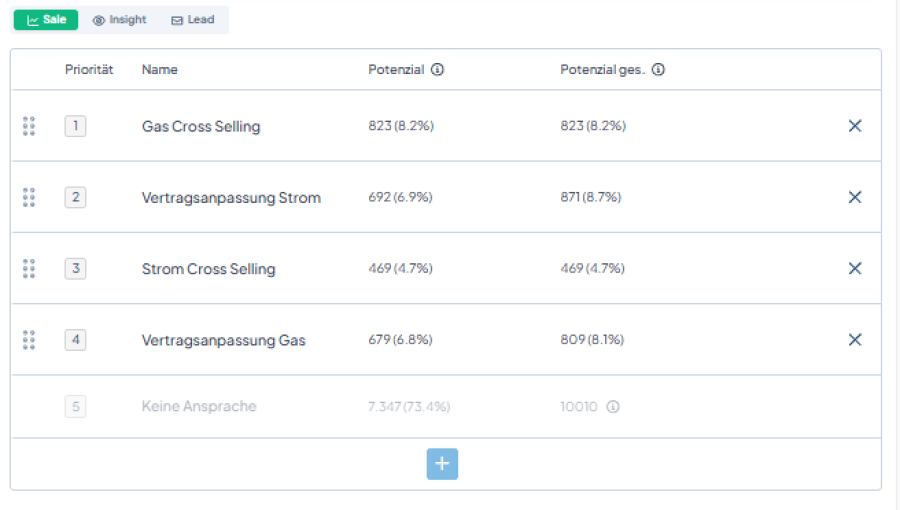900x510 pixels.
Task: Click the Keine Ansprache row label
Action: (x=199, y=407)
